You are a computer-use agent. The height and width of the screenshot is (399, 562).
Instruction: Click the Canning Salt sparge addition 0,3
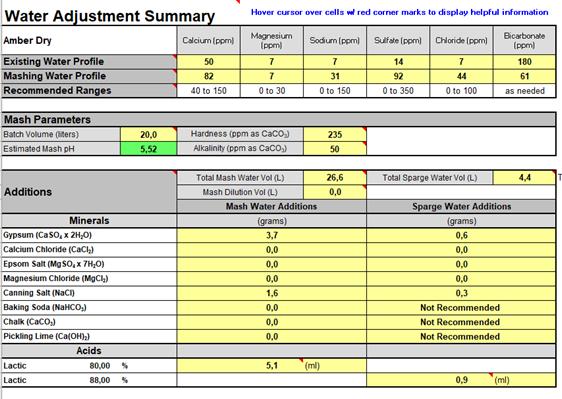pos(461,293)
